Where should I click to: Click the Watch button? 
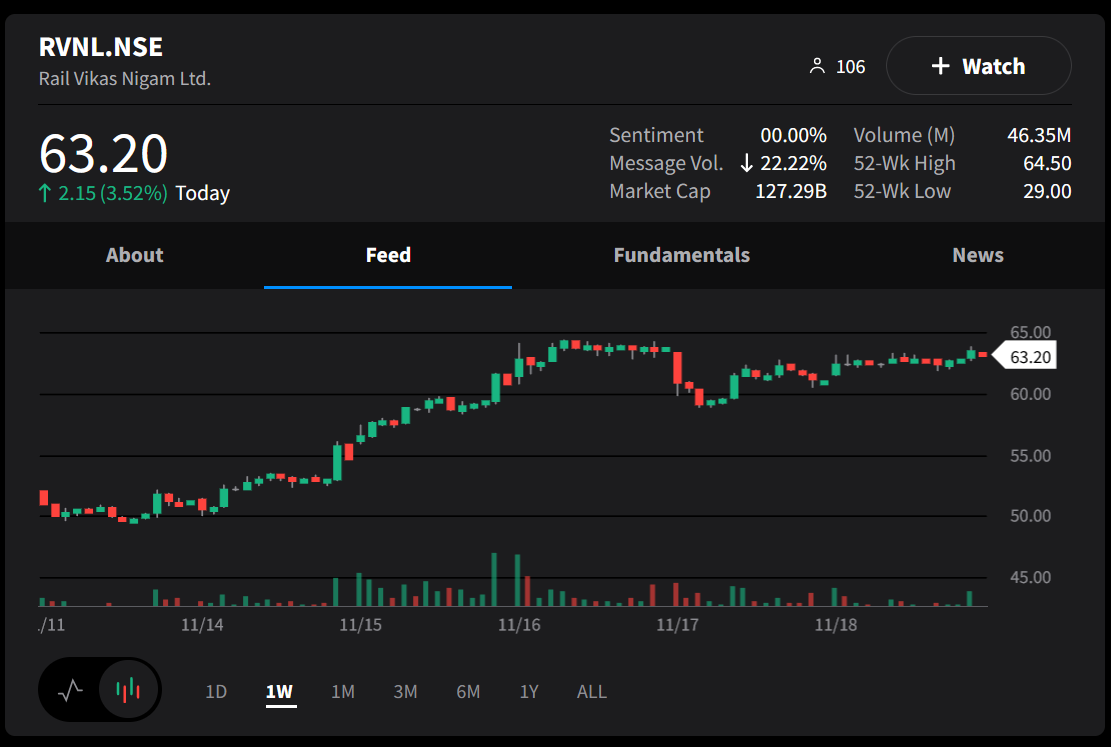click(978, 65)
